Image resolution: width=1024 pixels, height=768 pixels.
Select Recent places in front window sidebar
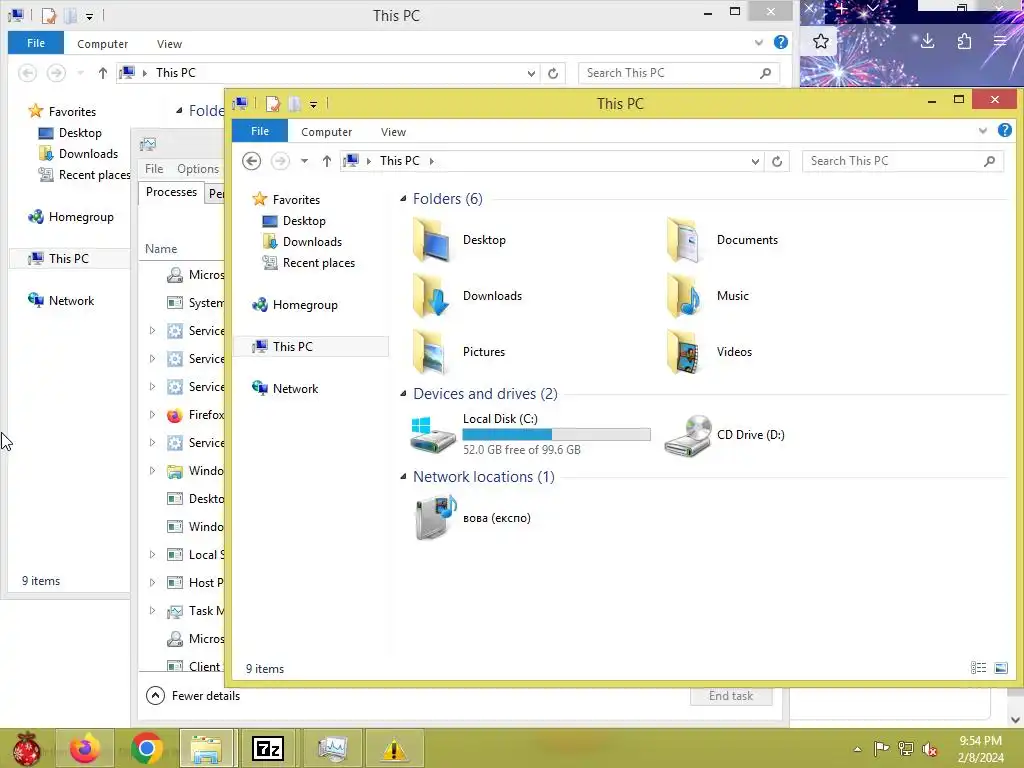[x=308, y=263]
